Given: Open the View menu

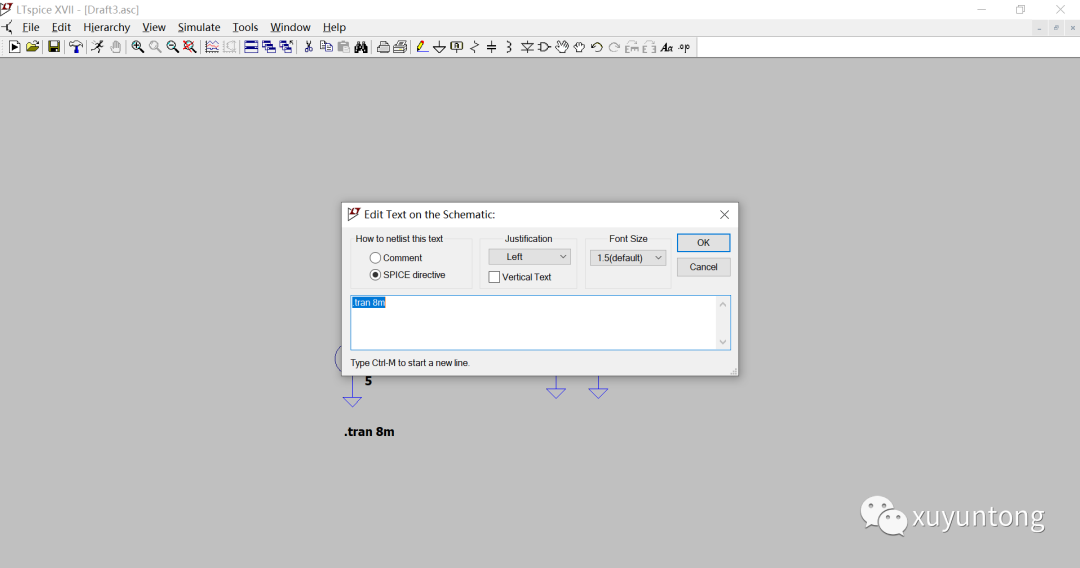Looking at the screenshot, I should tap(154, 27).
